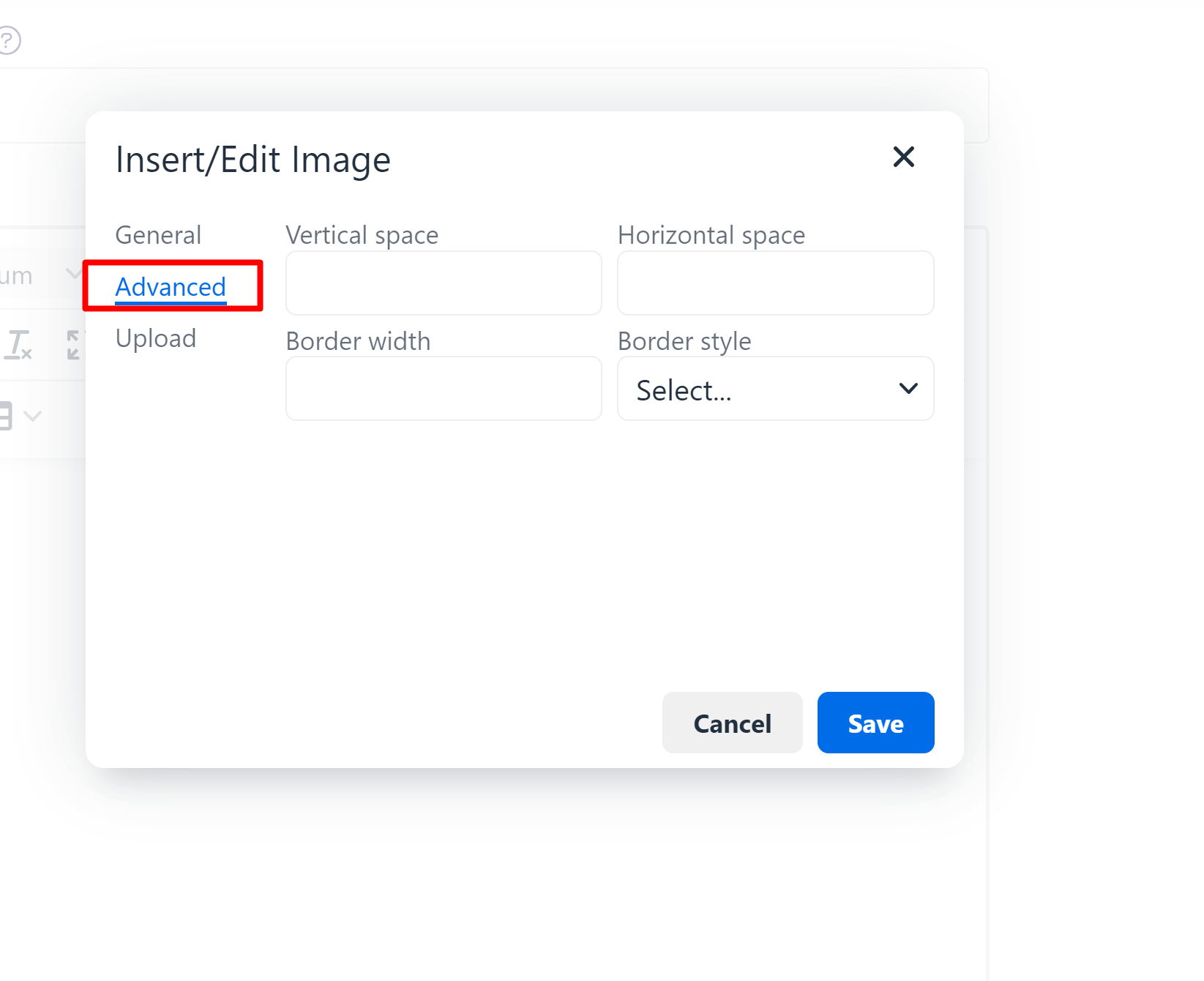Save the image settings
The height and width of the screenshot is (981, 1204).
coord(875,723)
